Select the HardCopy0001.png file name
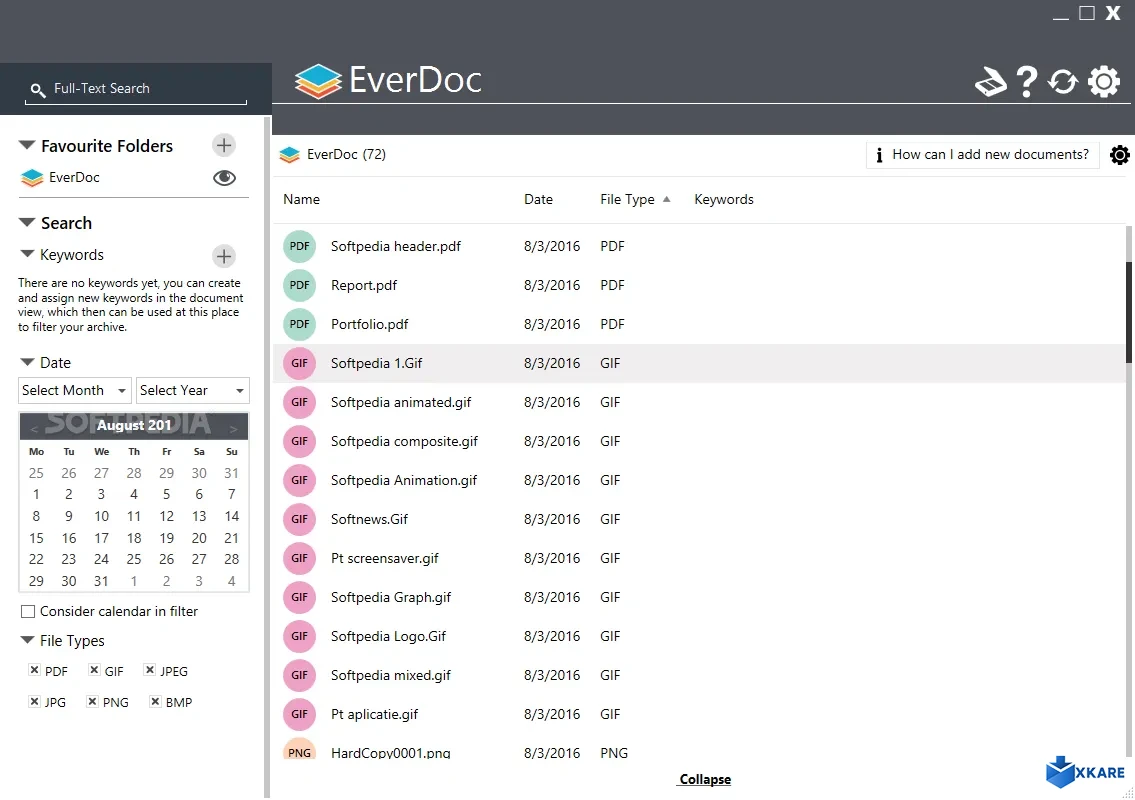This screenshot has height=800, width=1135. pyautogui.click(x=390, y=753)
